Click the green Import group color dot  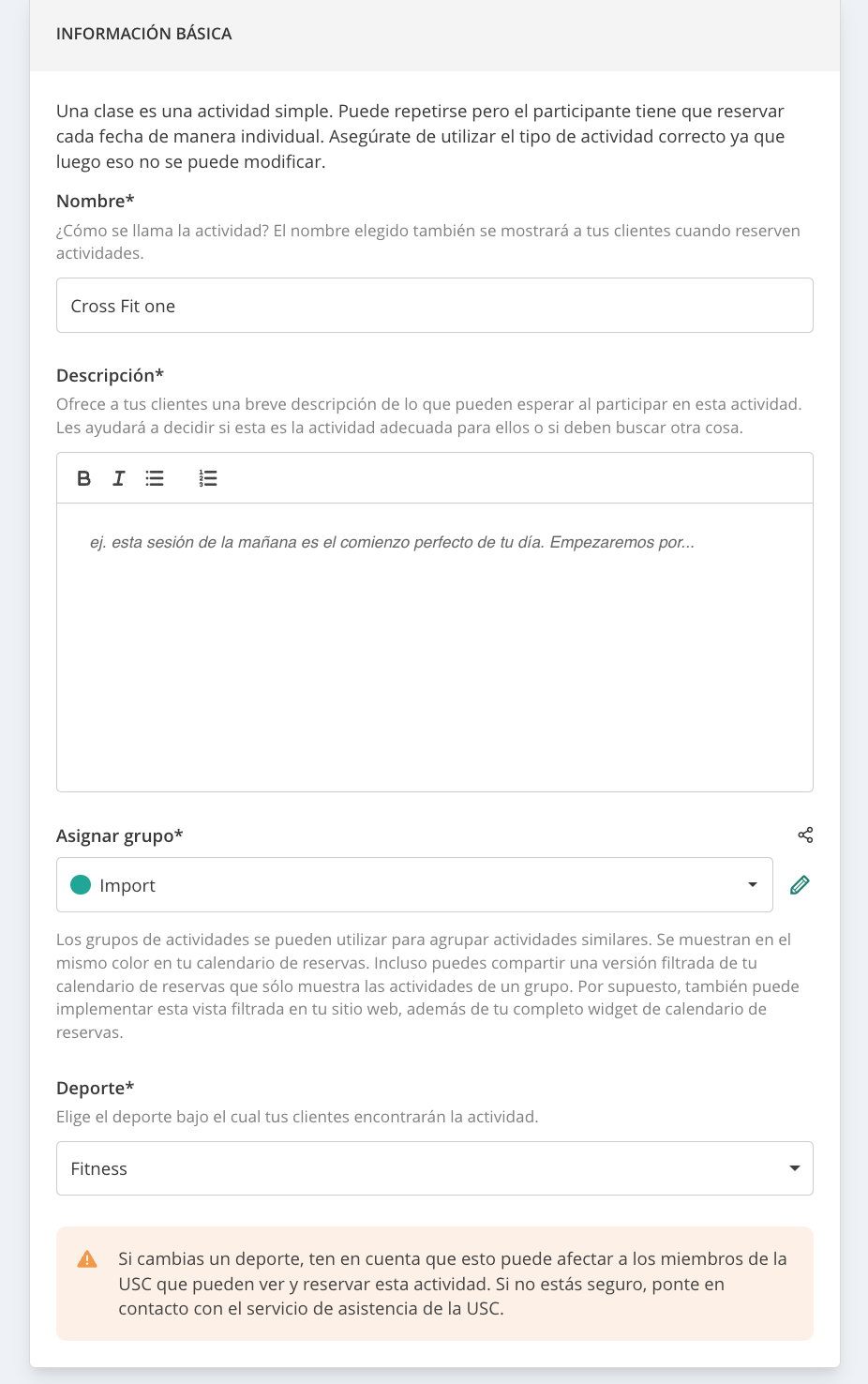point(81,884)
